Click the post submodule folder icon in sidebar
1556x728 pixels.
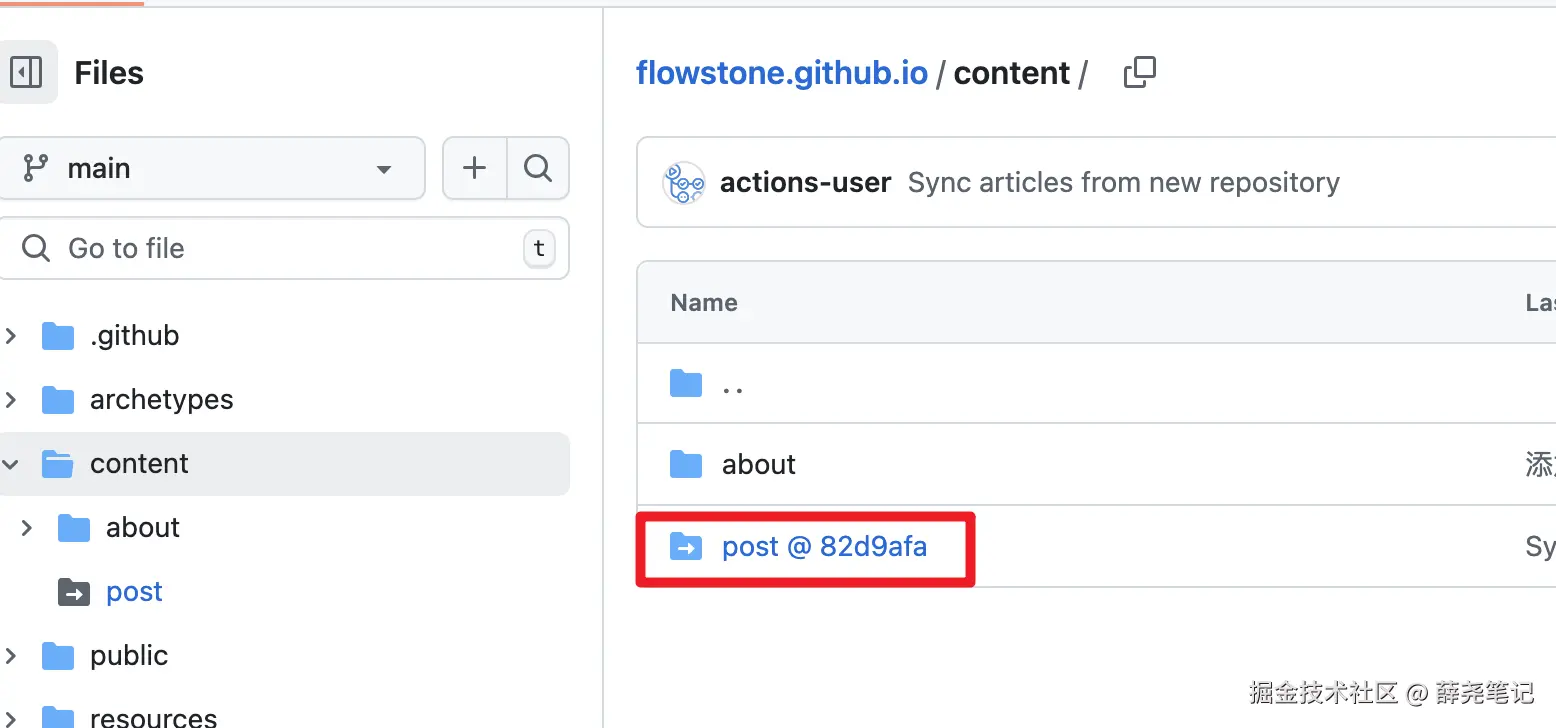click(74, 592)
